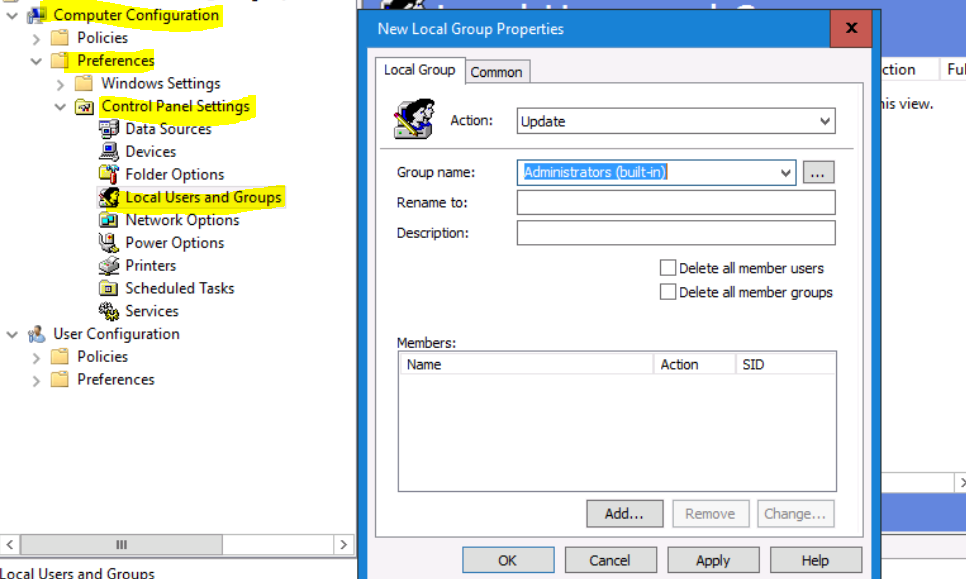Collapse the Preferences tree node
The width and height of the screenshot is (966, 579).
click(38, 60)
